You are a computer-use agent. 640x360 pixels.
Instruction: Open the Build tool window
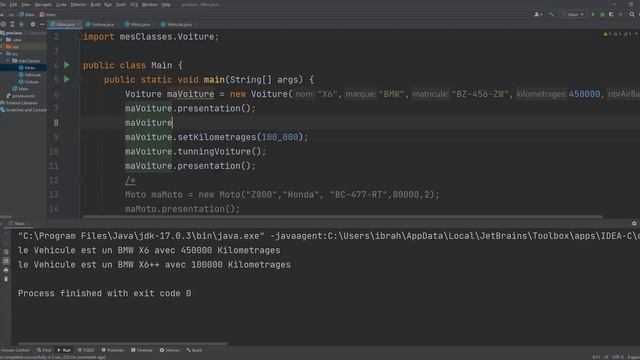(194, 350)
